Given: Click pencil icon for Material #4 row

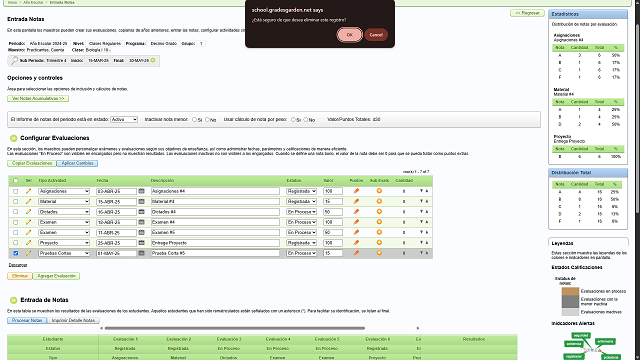Looking at the screenshot, I should 28,201.
